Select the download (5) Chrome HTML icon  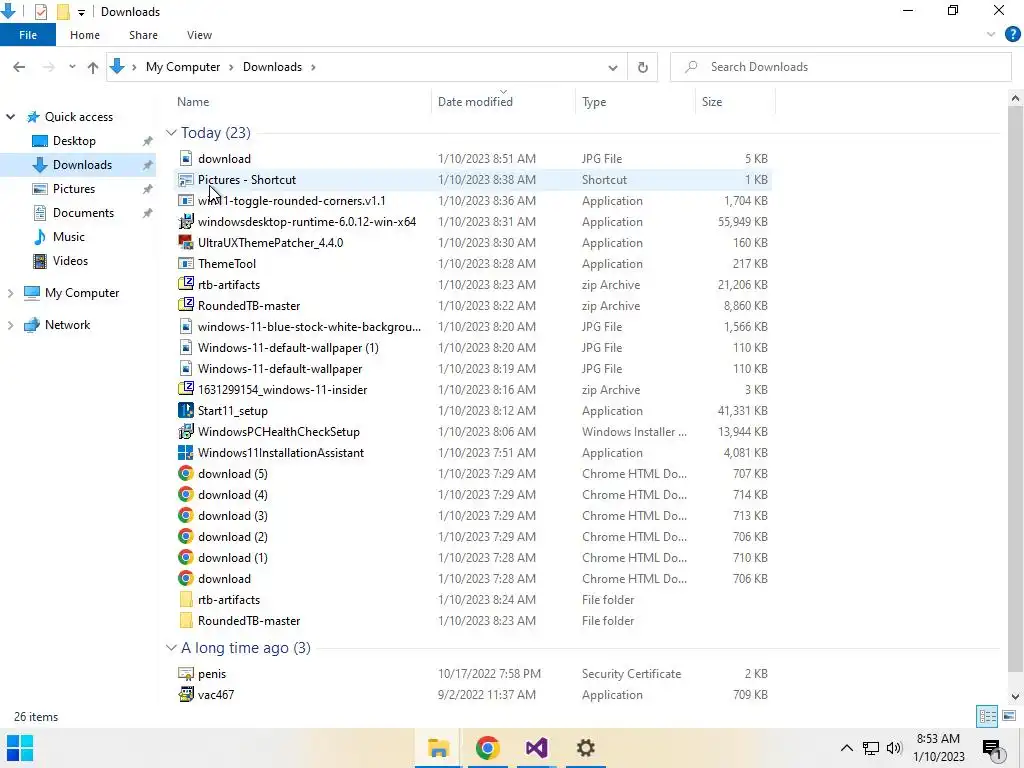(185, 473)
